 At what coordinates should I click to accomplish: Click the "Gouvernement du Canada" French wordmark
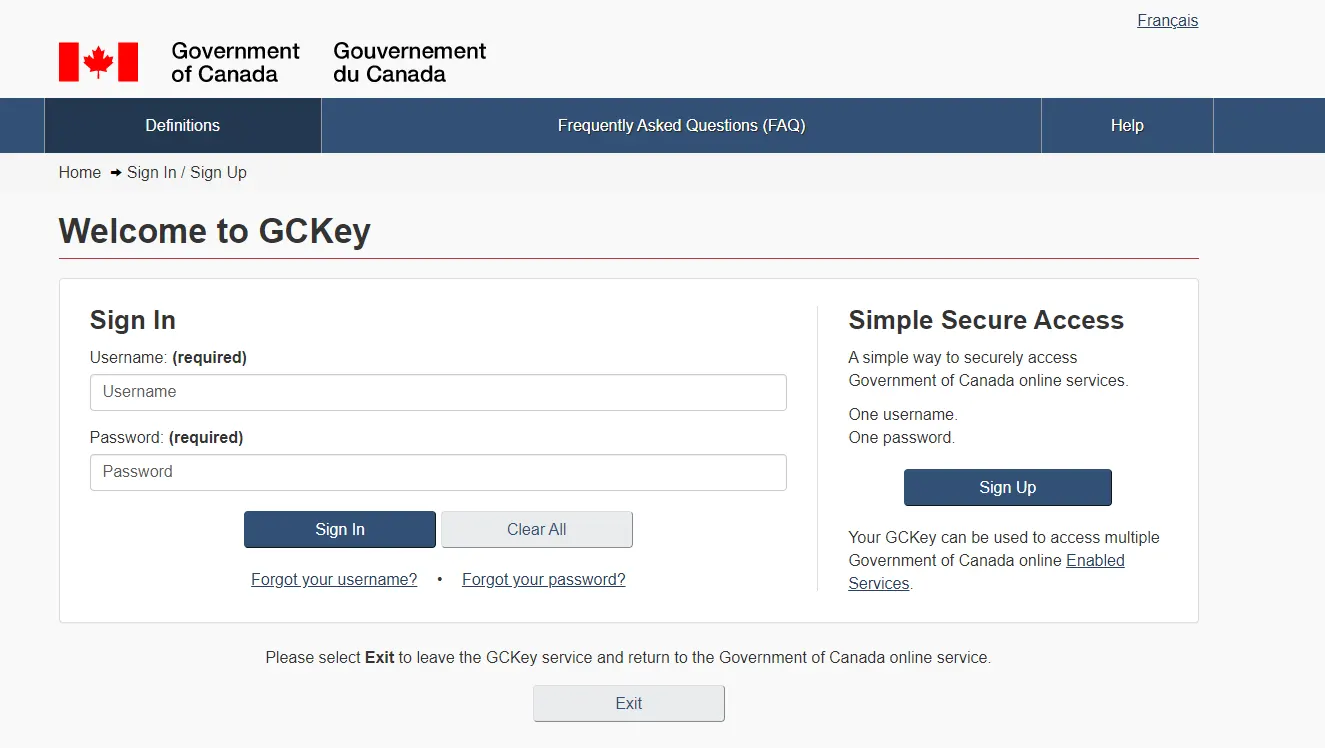click(x=410, y=62)
